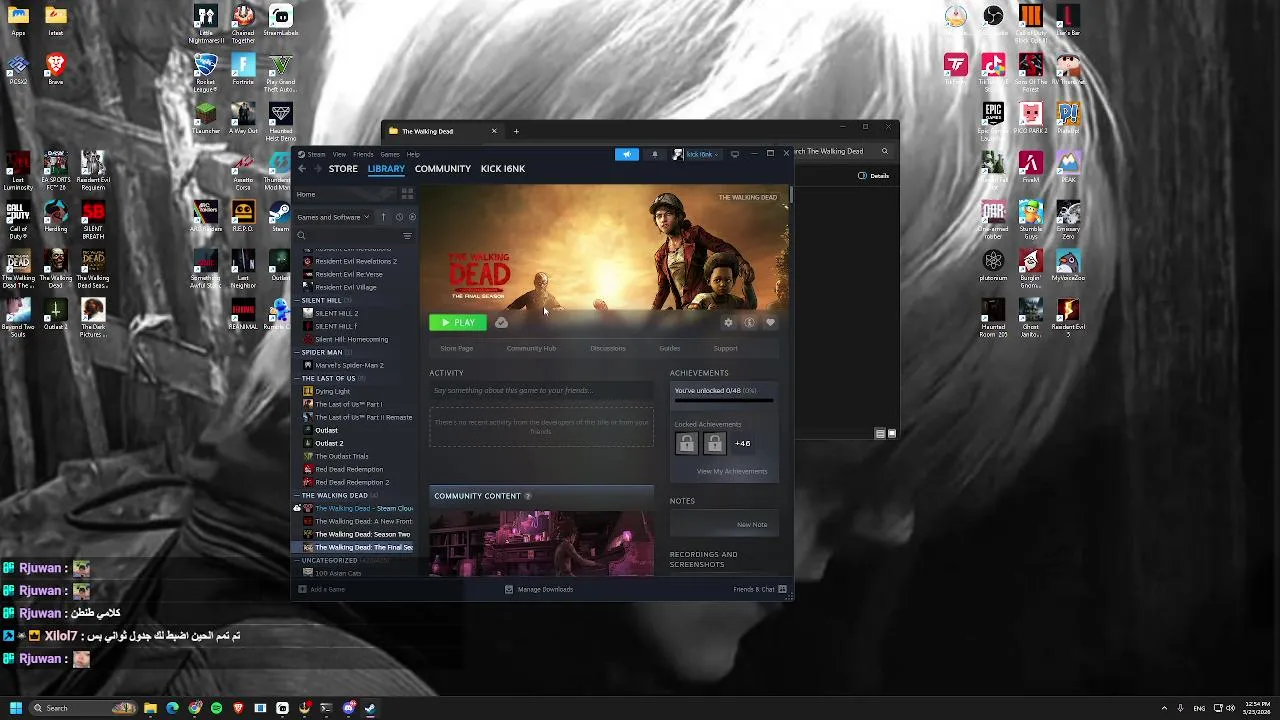Open the game info icon

coord(749,322)
